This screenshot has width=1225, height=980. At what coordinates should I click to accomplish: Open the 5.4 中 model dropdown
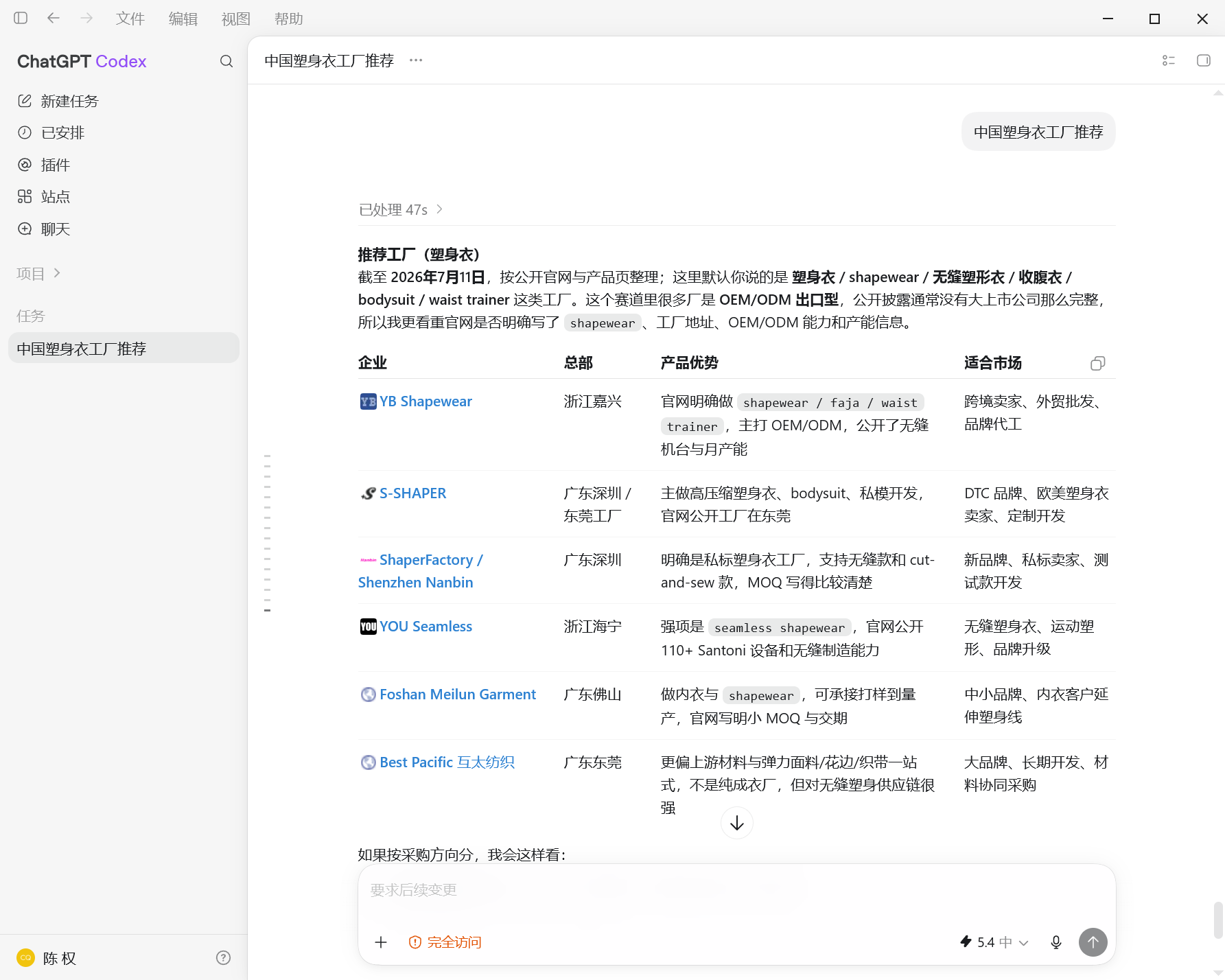(994, 942)
